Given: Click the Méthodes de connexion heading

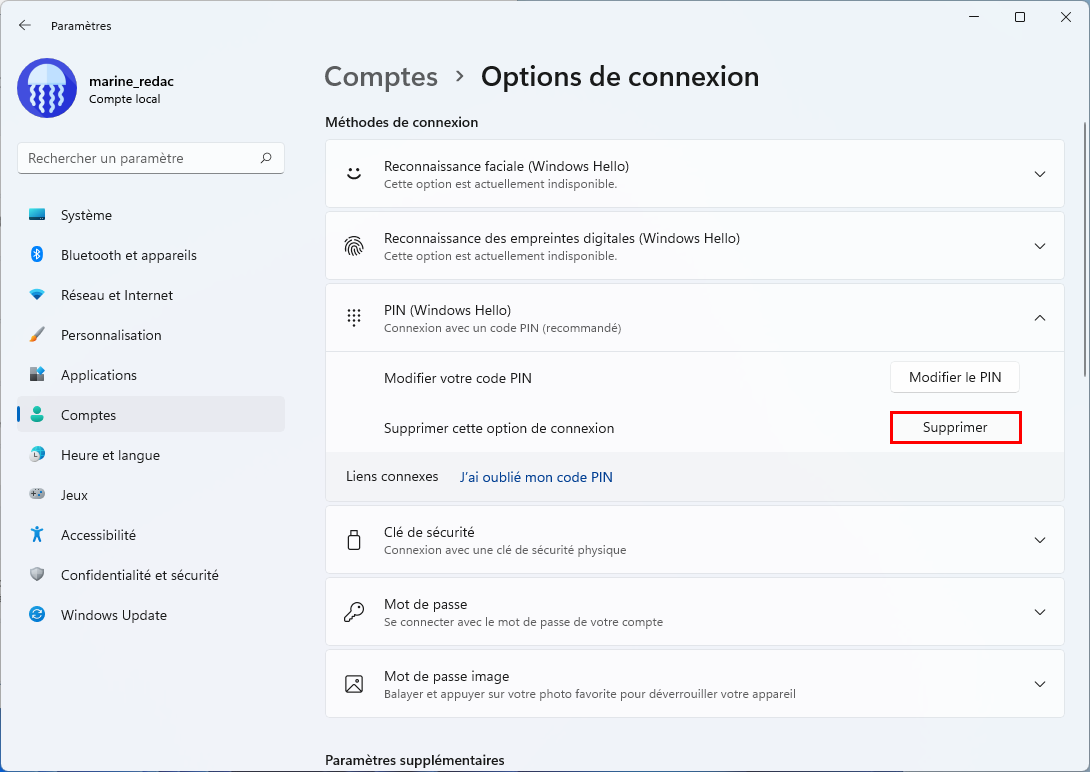Looking at the screenshot, I should pyautogui.click(x=402, y=122).
